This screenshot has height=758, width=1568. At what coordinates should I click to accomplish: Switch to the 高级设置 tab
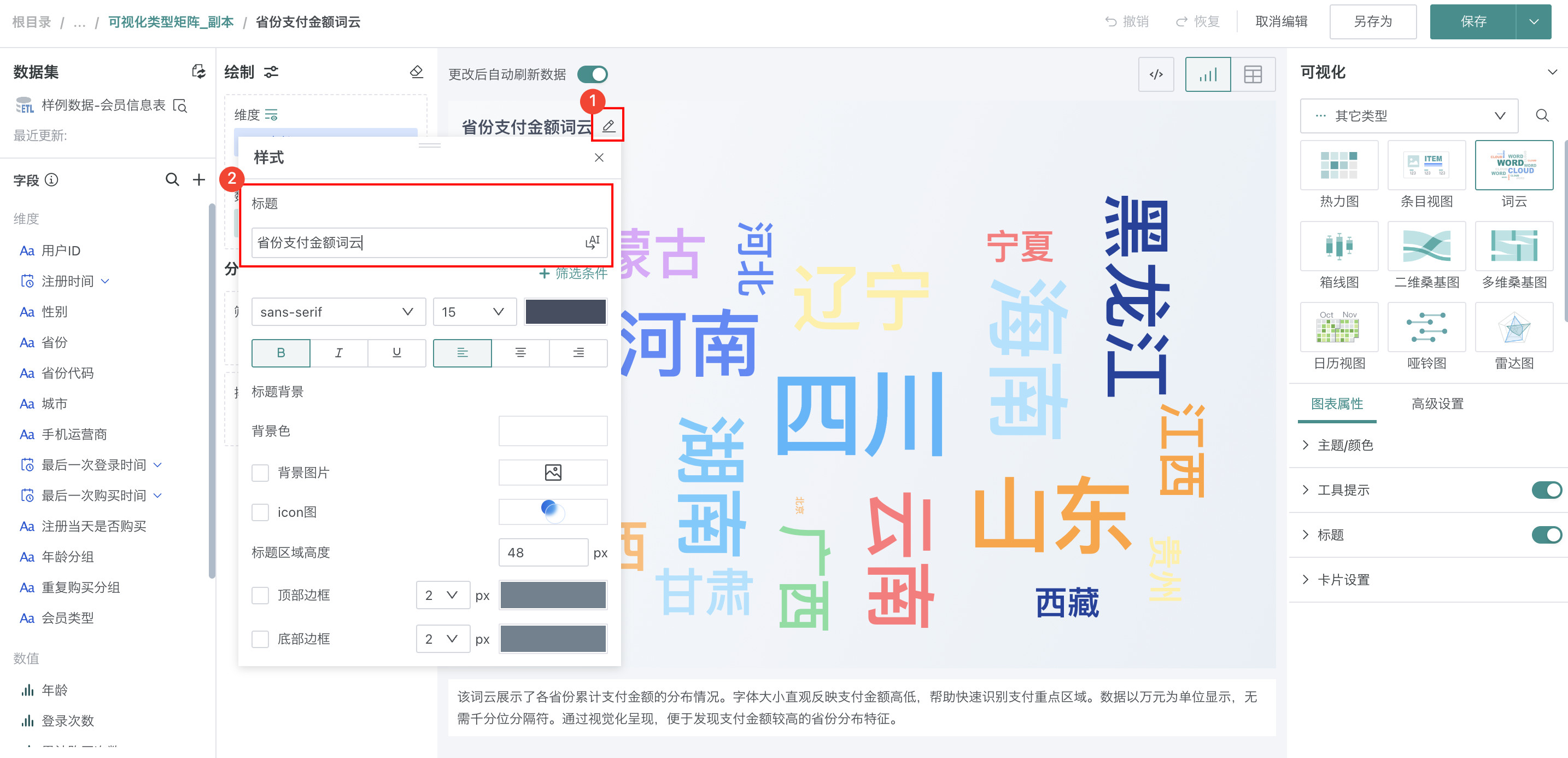click(x=1437, y=403)
